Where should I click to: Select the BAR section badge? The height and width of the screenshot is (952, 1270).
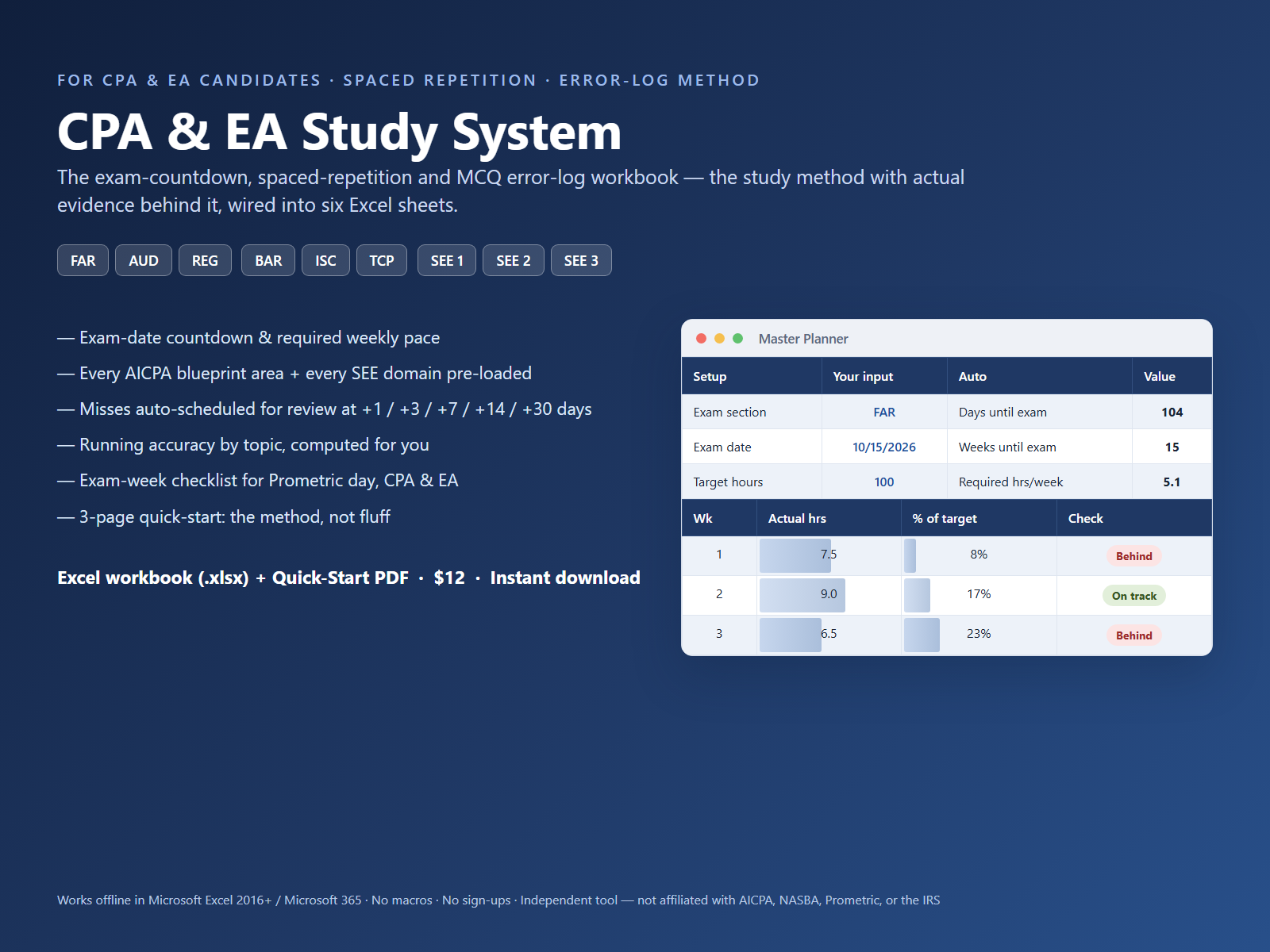268,260
